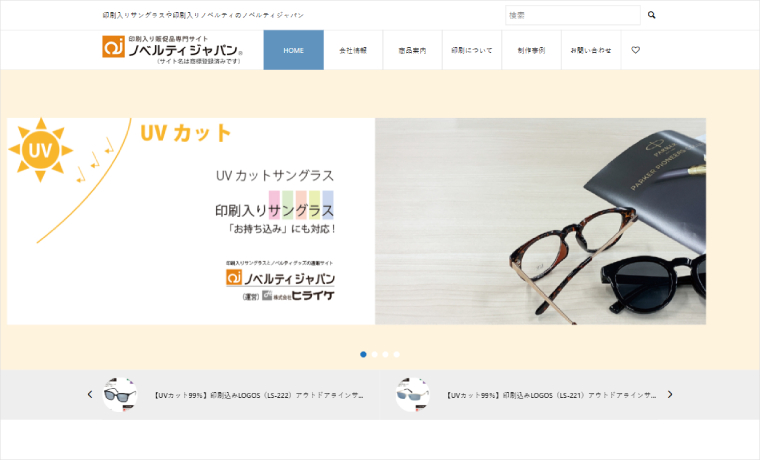Open the 制作事例 menu item
Image resolution: width=760 pixels, height=460 pixels.
coord(531,50)
